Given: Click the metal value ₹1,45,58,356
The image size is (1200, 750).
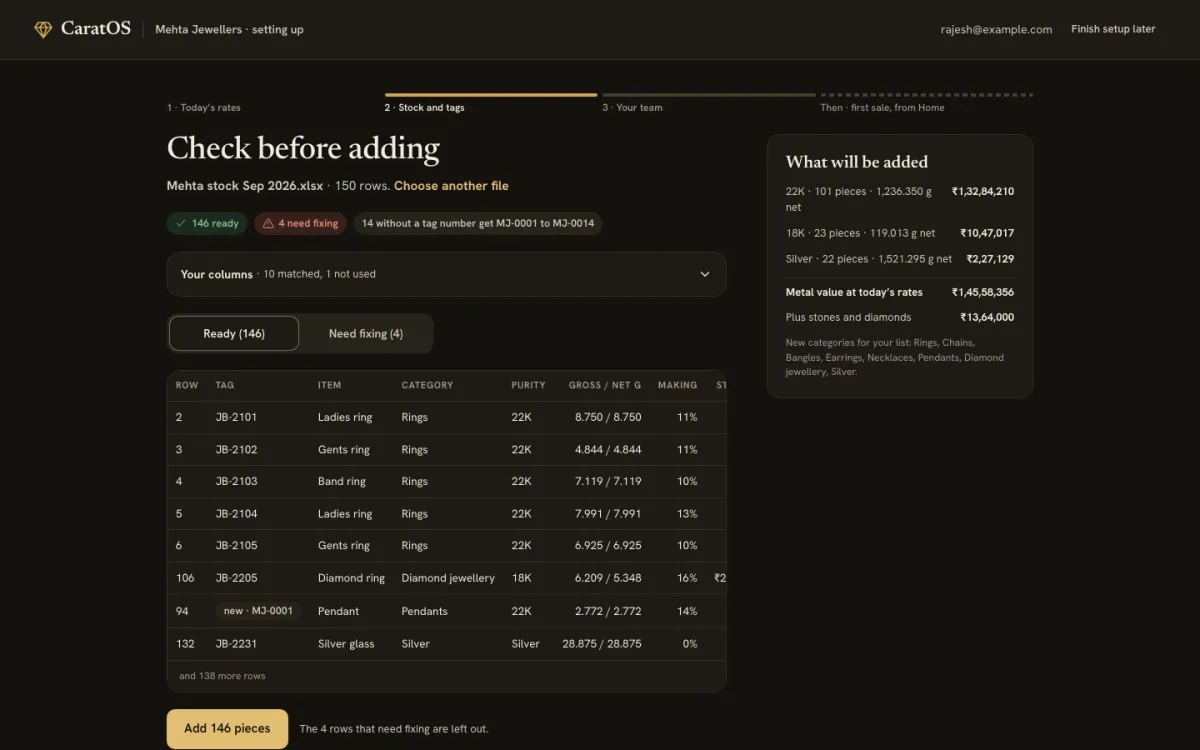Looking at the screenshot, I should (982, 293).
